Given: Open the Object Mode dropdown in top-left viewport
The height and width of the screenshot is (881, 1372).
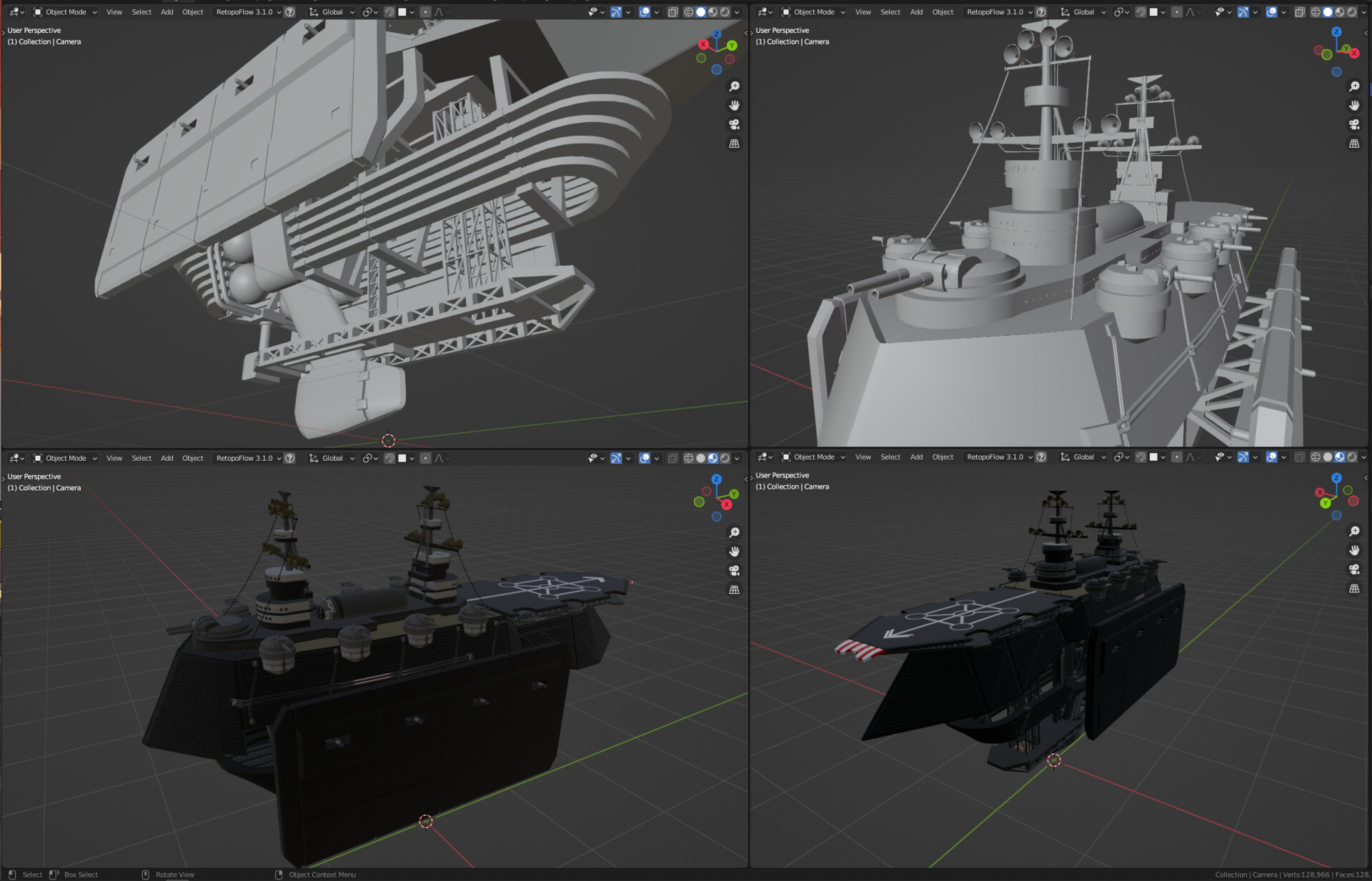Looking at the screenshot, I should [x=64, y=11].
